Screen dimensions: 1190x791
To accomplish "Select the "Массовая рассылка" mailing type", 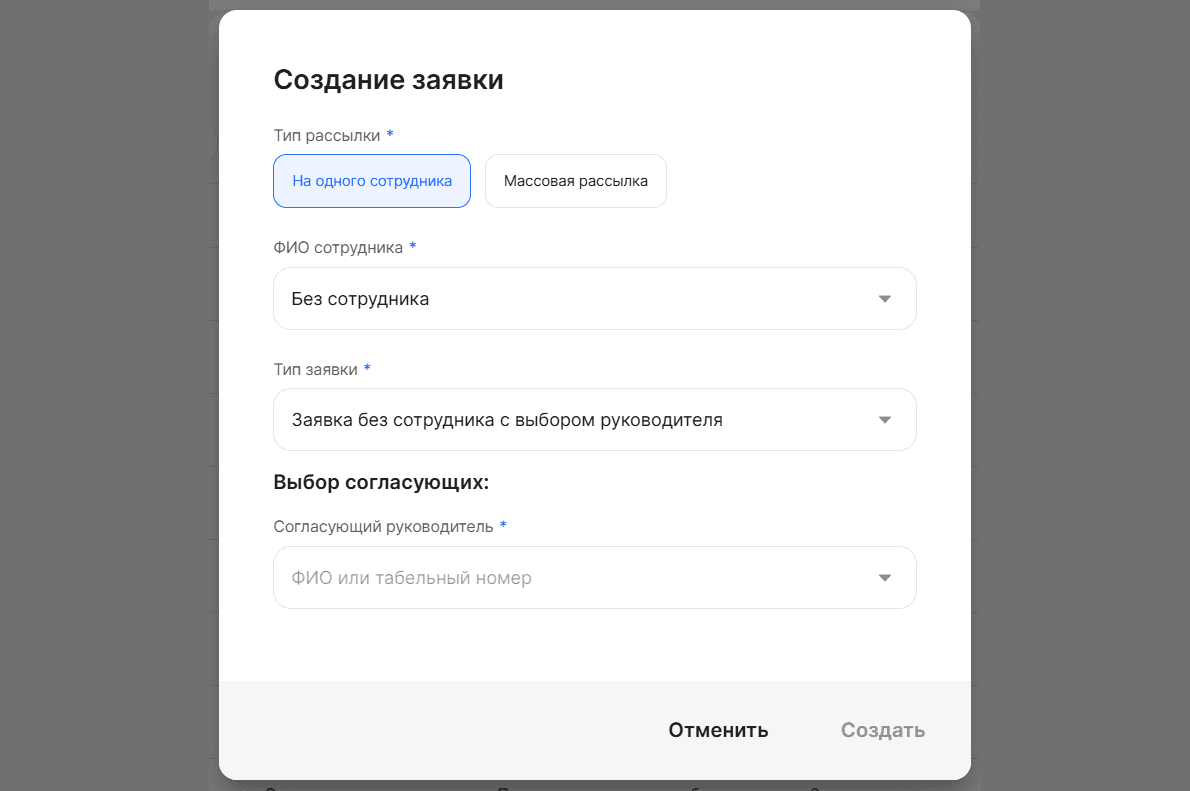I will point(575,181).
